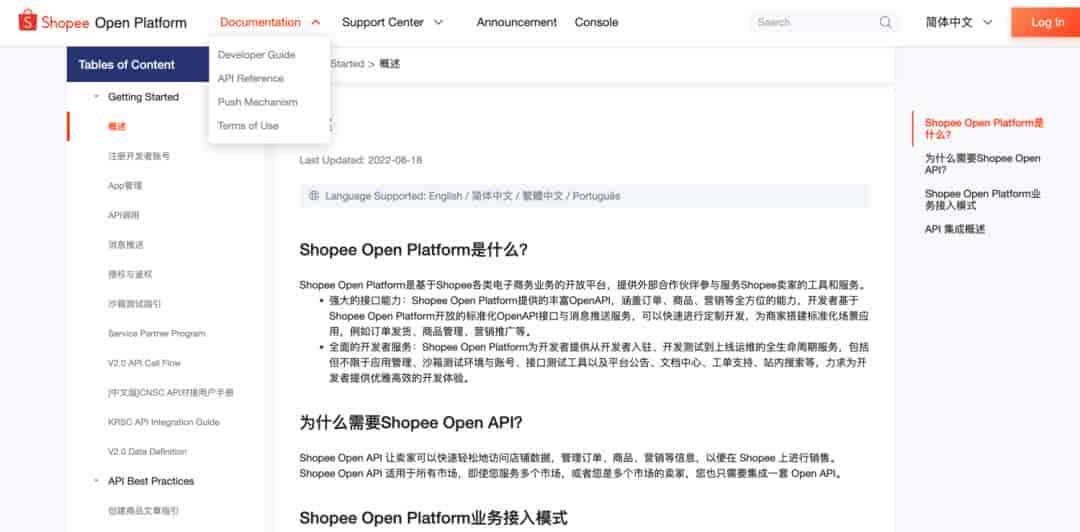The width and height of the screenshot is (1080, 532).
Task: Click the Log In button
Action: tap(1046, 22)
